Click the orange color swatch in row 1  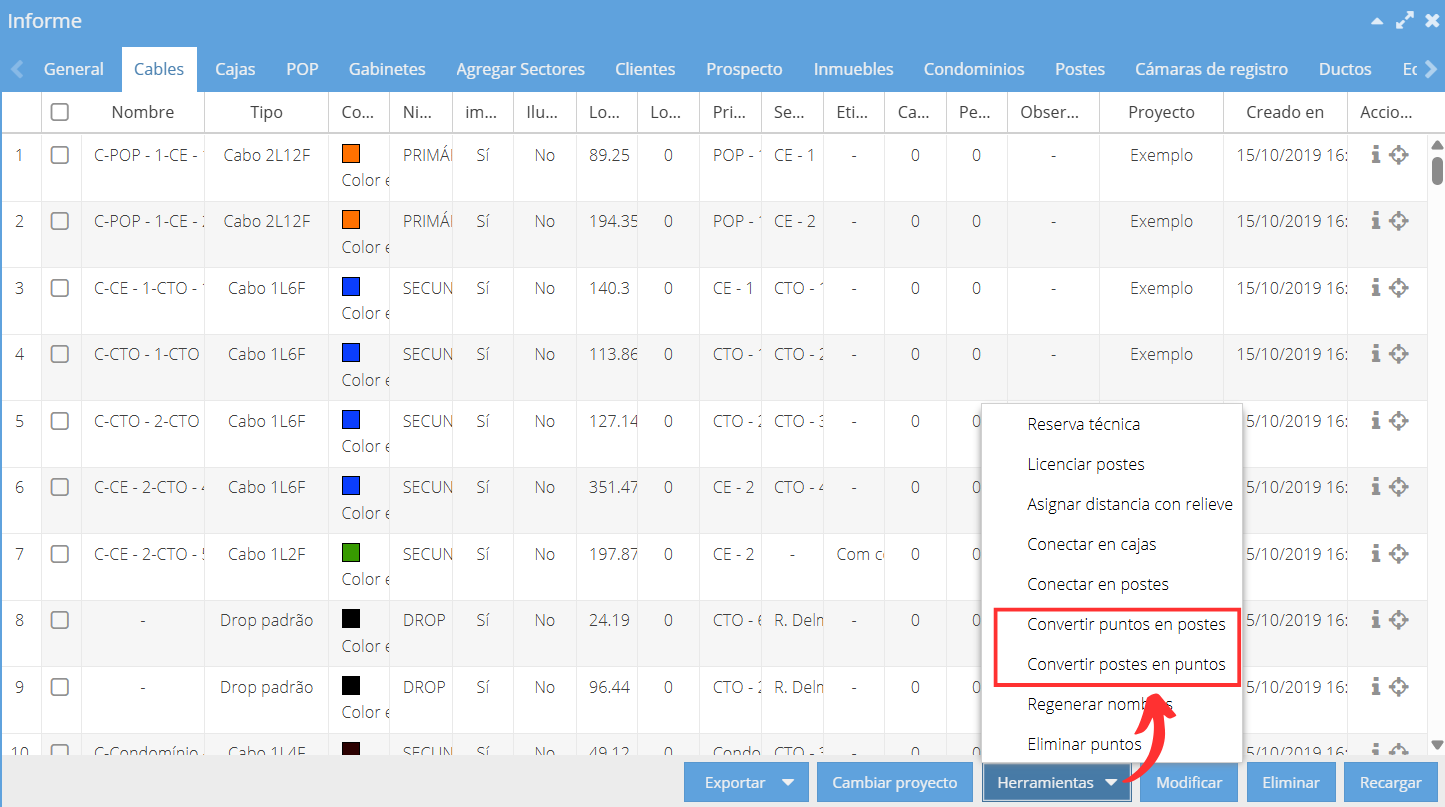[351, 154]
